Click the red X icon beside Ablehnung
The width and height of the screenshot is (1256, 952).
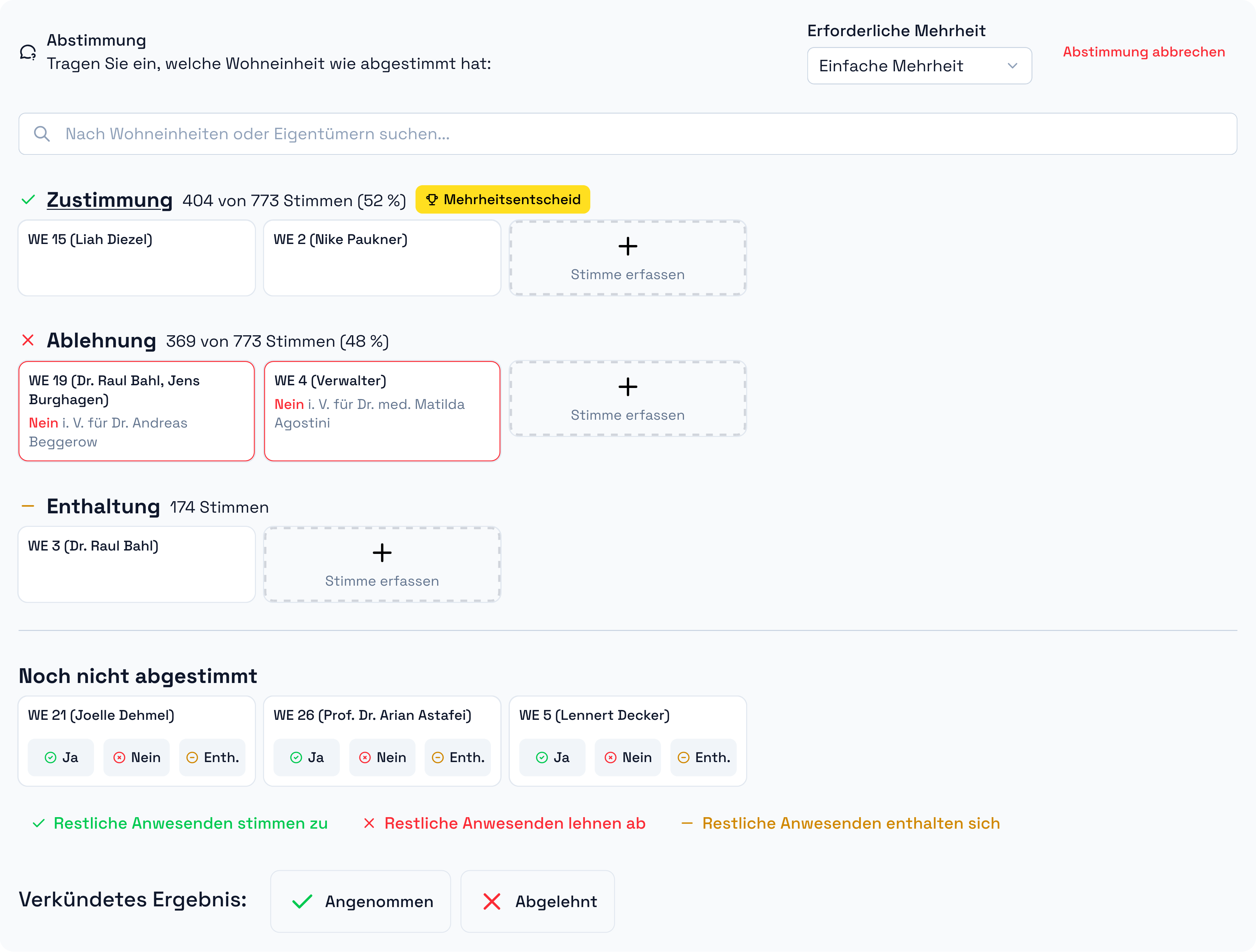(28, 340)
